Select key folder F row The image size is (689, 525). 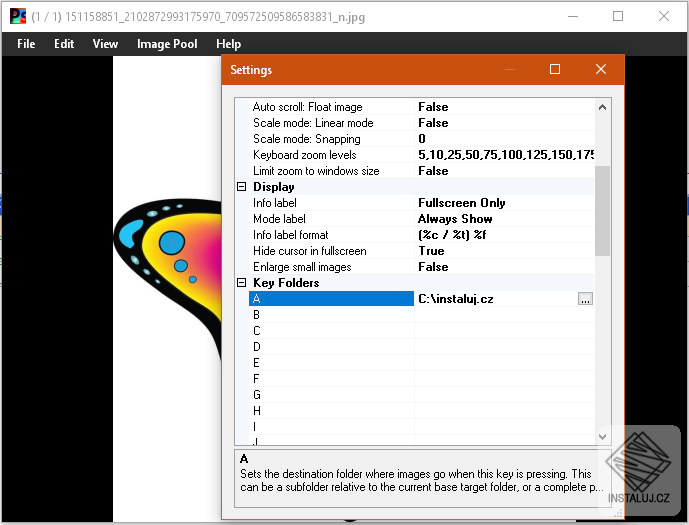422,379
